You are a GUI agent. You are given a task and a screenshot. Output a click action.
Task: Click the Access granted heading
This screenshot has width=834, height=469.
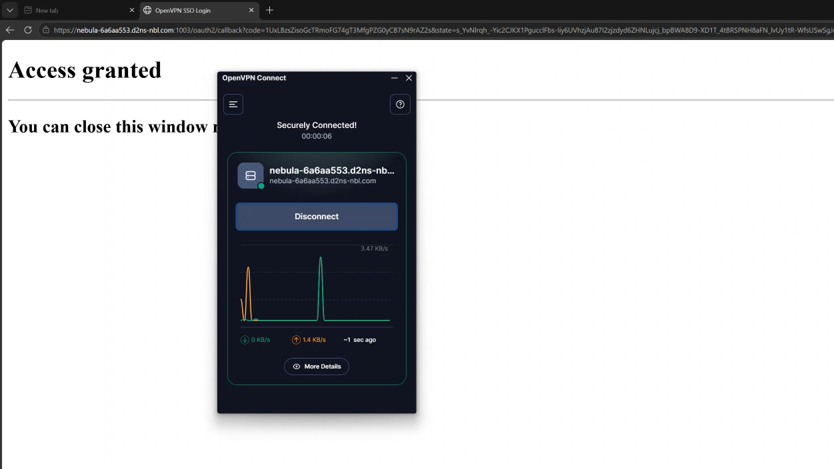pos(85,71)
